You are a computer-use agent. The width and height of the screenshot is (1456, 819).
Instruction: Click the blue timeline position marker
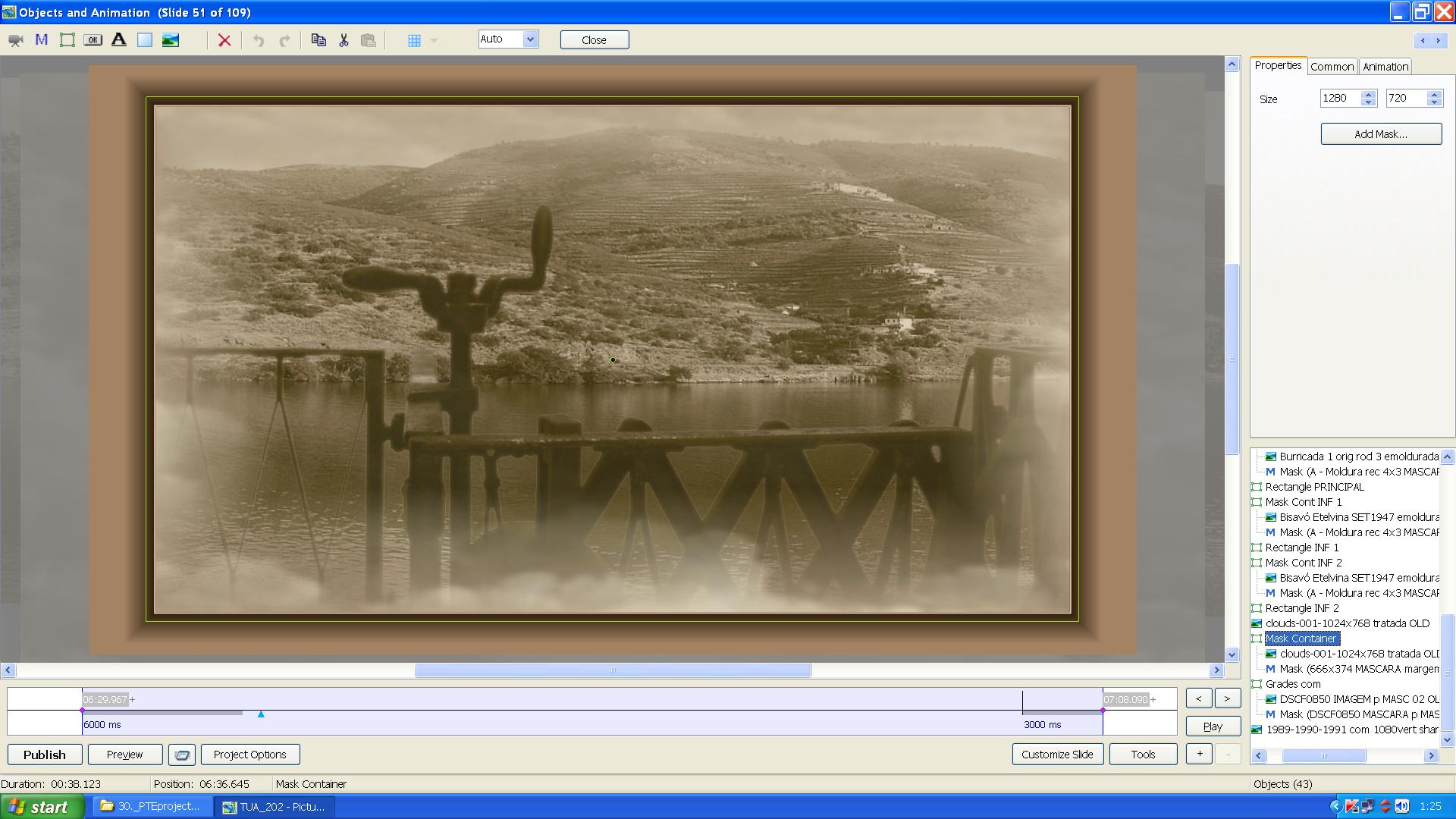(261, 714)
